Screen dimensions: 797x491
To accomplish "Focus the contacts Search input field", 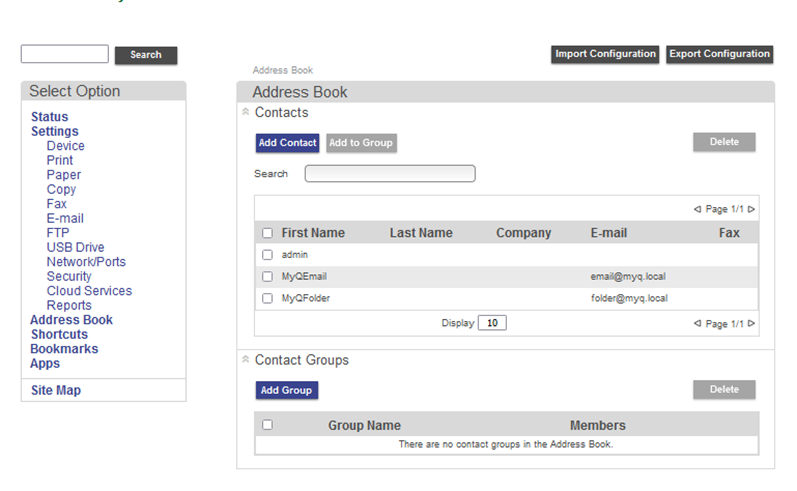I will (390, 174).
